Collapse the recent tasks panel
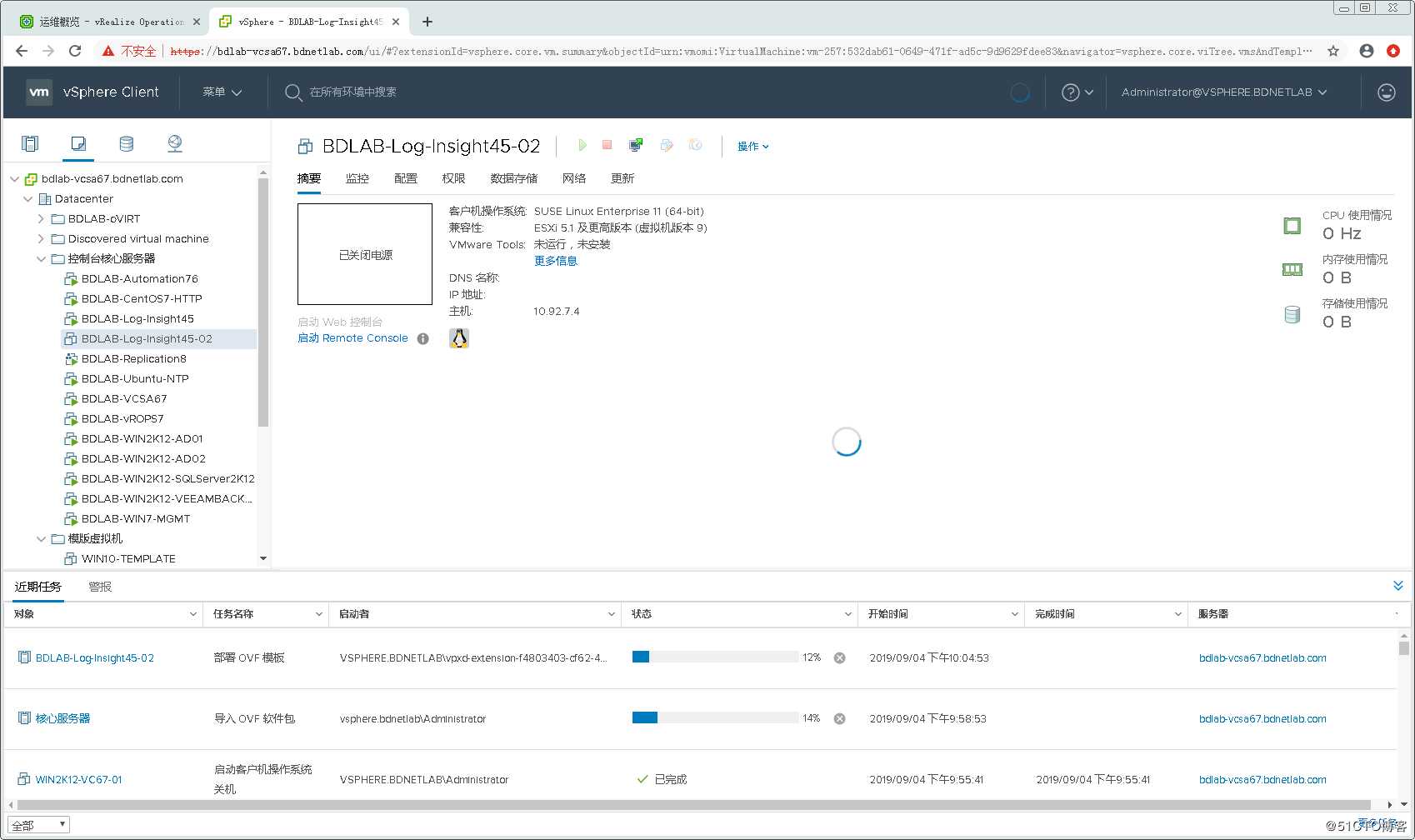Viewport: 1415px width, 840px height. tap(1398, 586)
